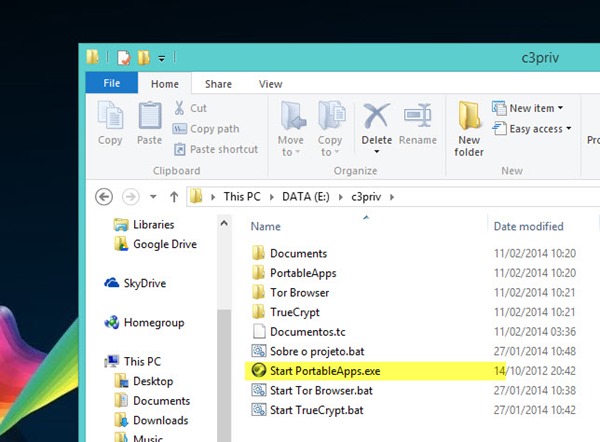The height and width of the screenshot is (442, 600).
Task: Sort by Date modified column header
Action: pos(528,226)
